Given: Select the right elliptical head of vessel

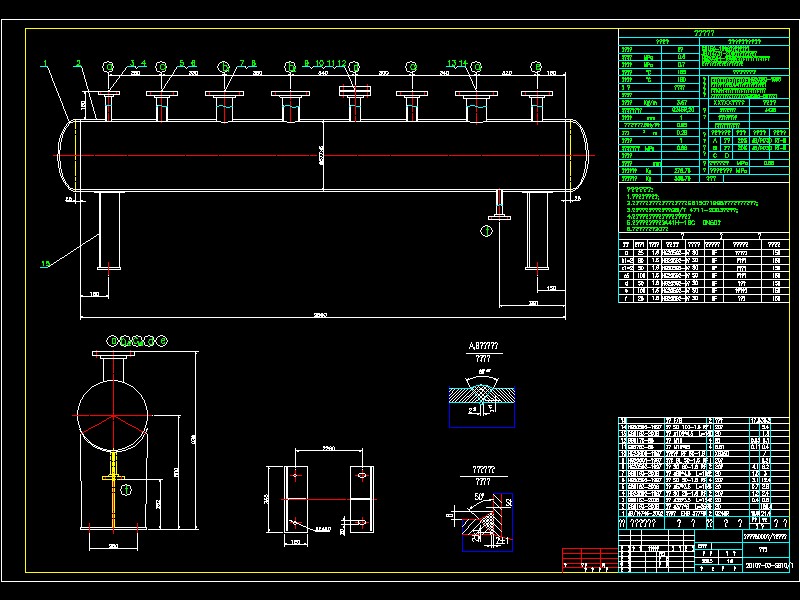Looking at the screenshot, I should coord(578,156).
